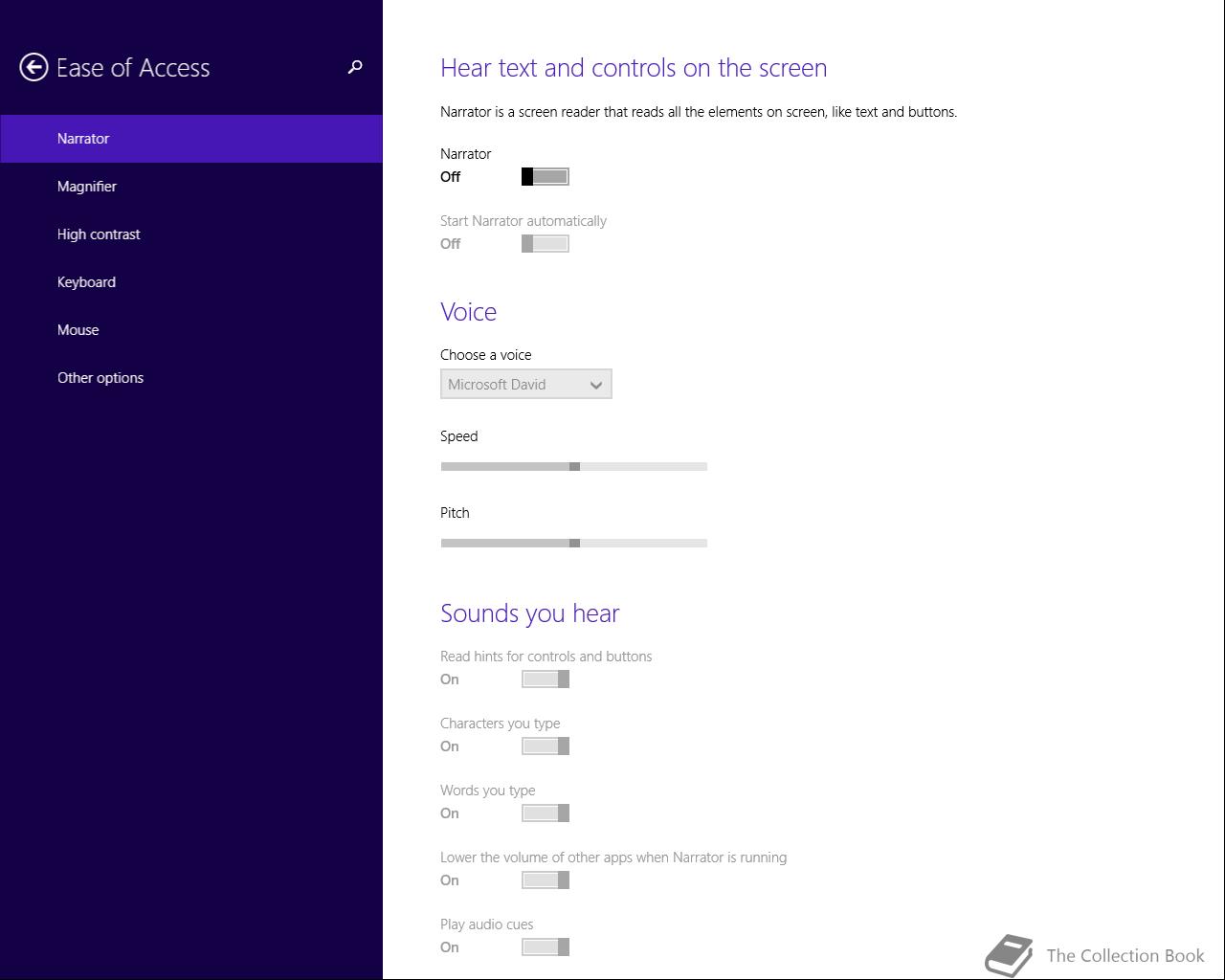
Task: Click the Speed slider
Action: [x=574, y=466]
